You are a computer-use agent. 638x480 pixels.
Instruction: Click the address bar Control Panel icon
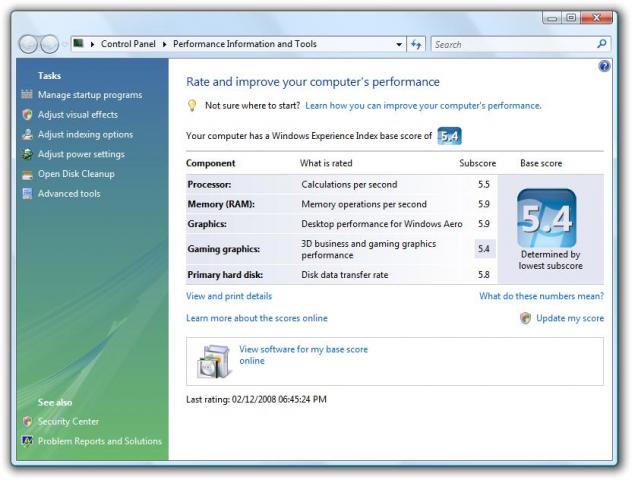pyautogui.click(x=79, y=43)
